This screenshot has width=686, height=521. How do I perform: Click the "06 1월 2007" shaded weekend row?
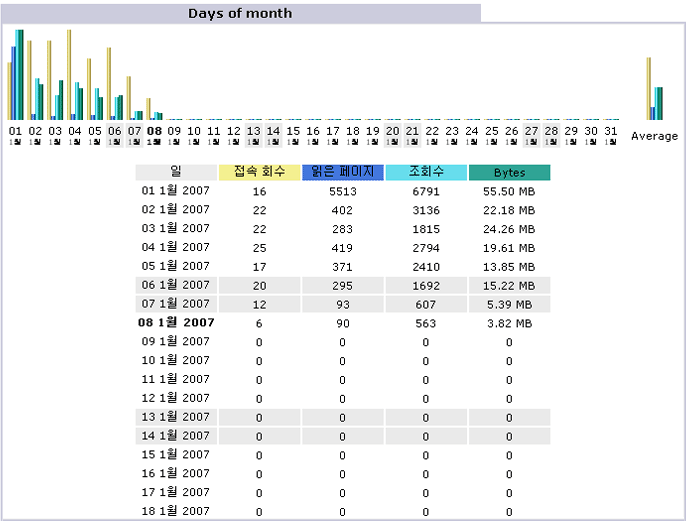(x=176, y=285)
